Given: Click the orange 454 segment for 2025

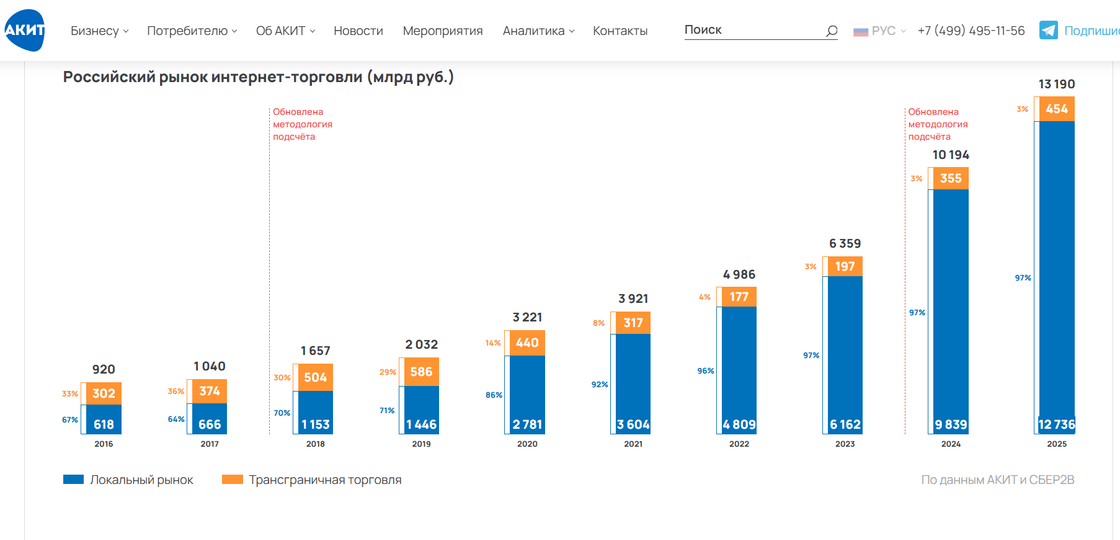Looking at the screenshot, I should 1056,109.
